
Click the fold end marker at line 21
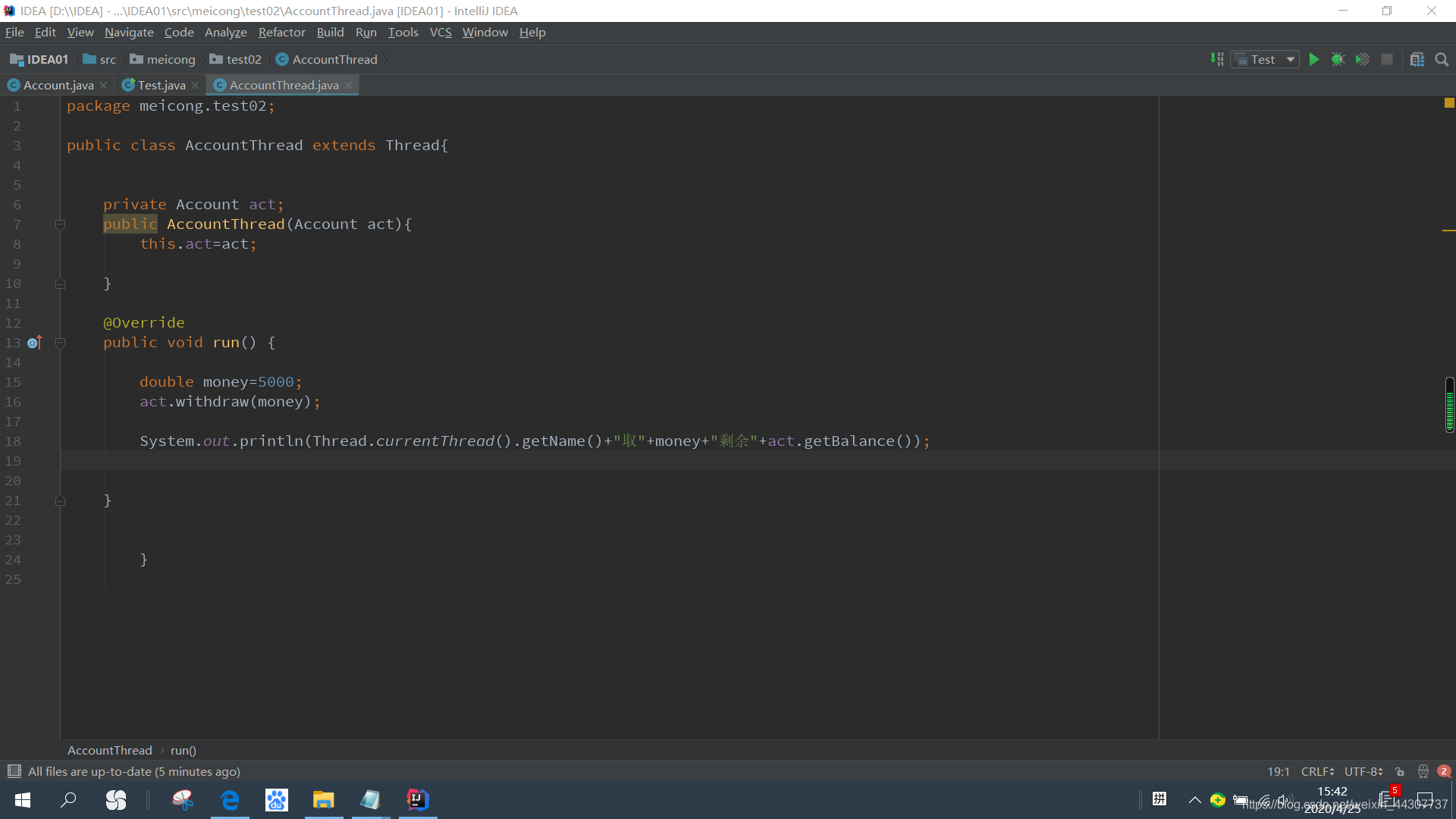tap(60, 500)
